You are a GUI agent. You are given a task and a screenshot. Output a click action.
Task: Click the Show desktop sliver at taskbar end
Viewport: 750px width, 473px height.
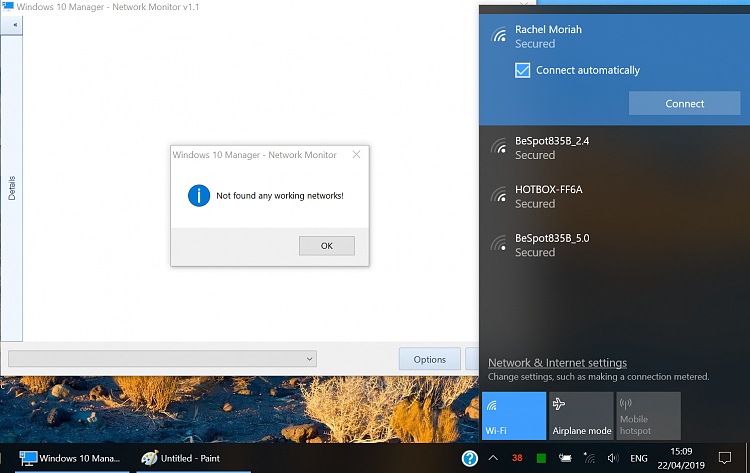[747, 458]
